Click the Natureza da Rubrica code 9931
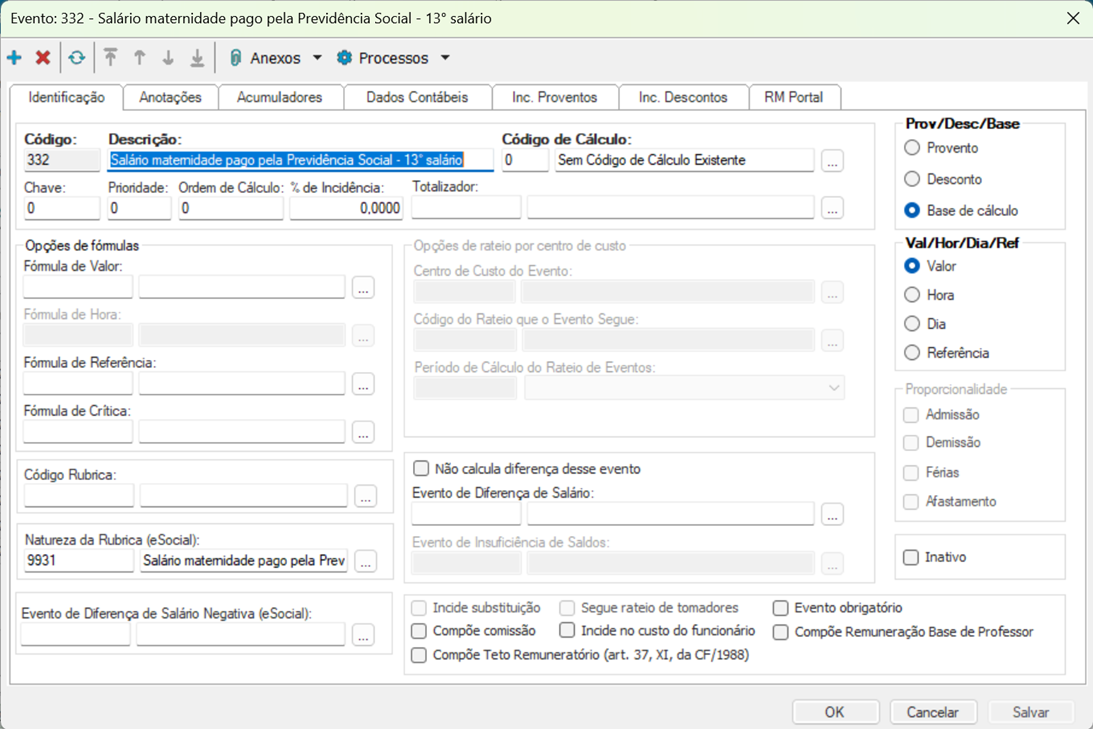The height and width of the screenshot is (729, 1093). (x=79, y=561)
